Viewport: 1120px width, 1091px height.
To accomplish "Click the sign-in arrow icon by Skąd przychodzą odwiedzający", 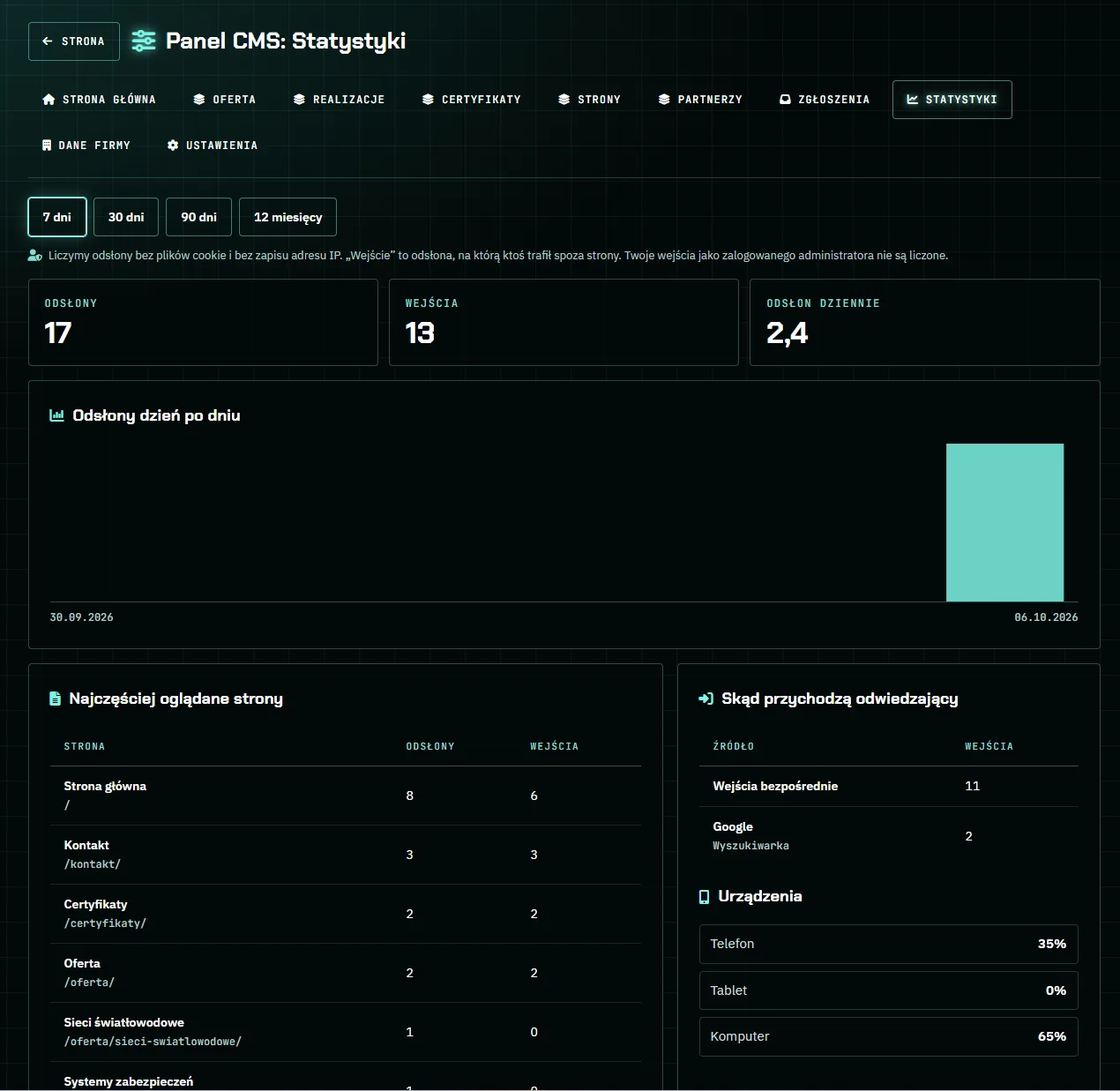I will pyautogui.click(x=706, y=699).
